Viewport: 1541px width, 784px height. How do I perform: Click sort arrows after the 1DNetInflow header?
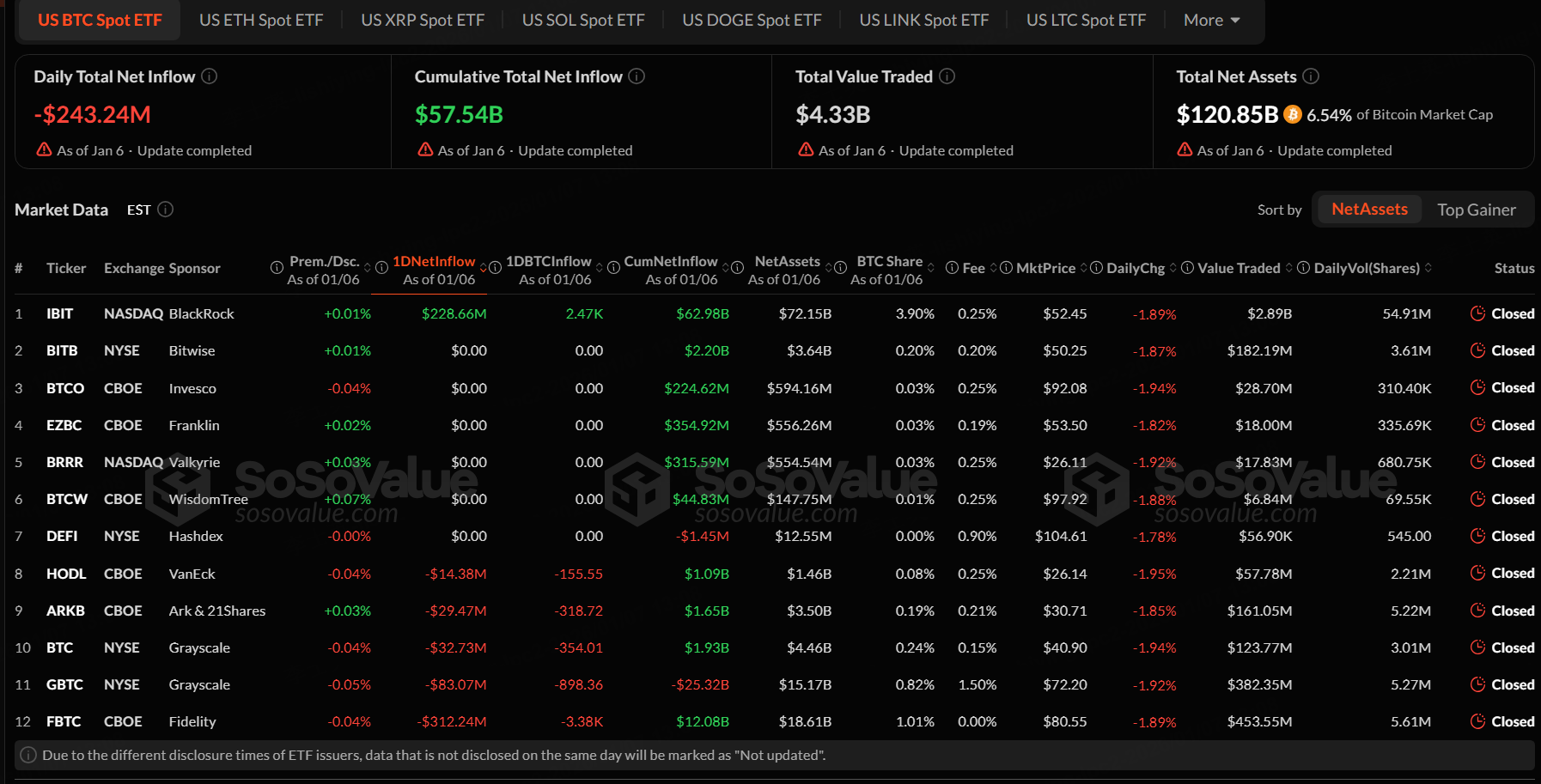(483, 268)
